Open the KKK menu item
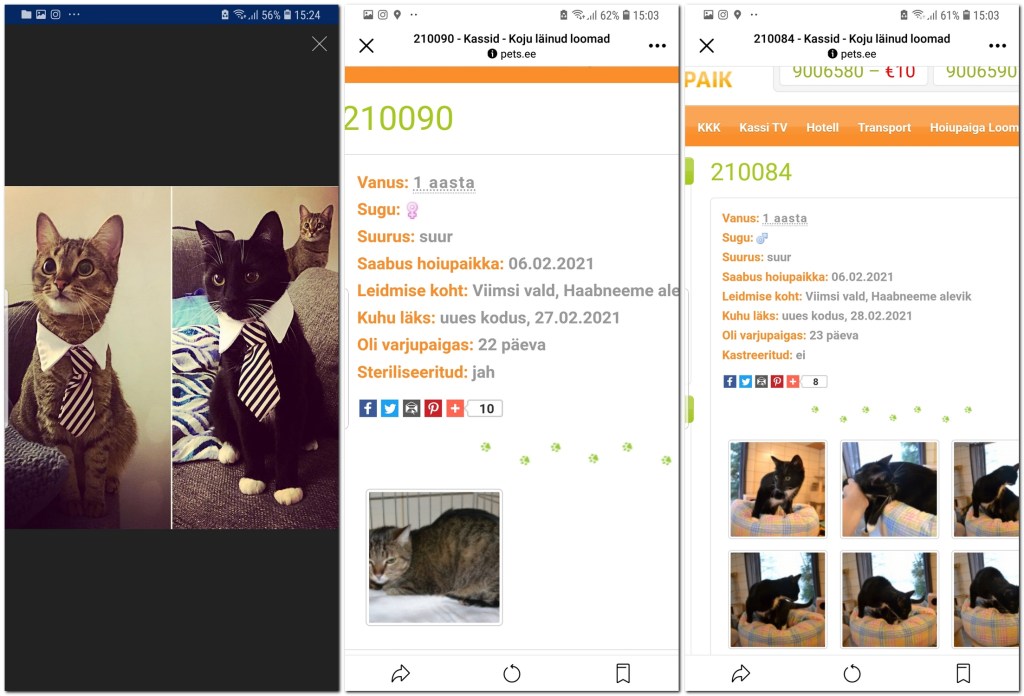The width and height of the screenshot is (1024, 696). [x=709, y=127]
